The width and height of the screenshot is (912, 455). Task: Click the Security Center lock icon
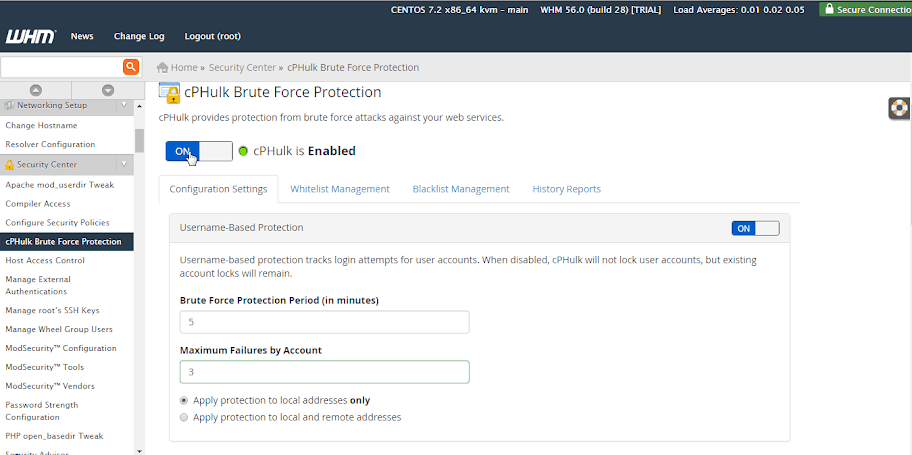tap(9, 165)
